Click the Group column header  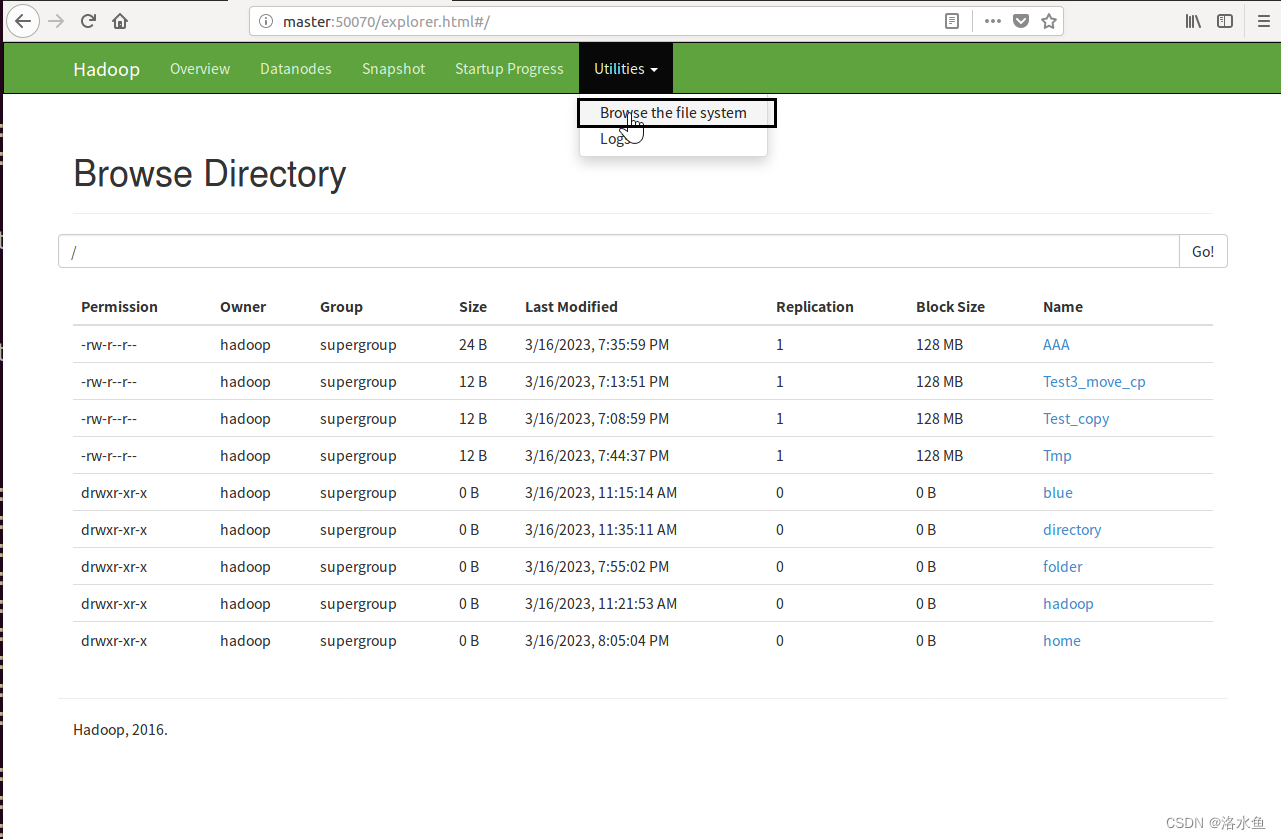pos(341,307)
